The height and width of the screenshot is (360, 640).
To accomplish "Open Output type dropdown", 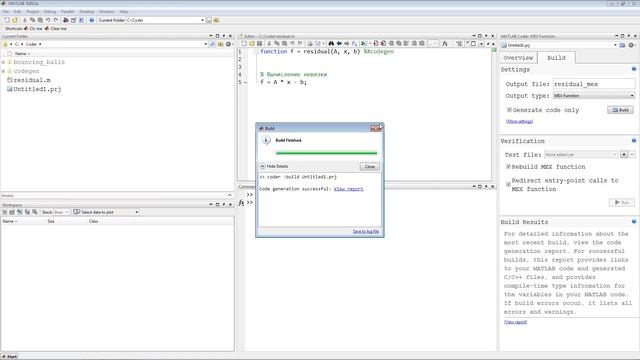I will (594, 96).
